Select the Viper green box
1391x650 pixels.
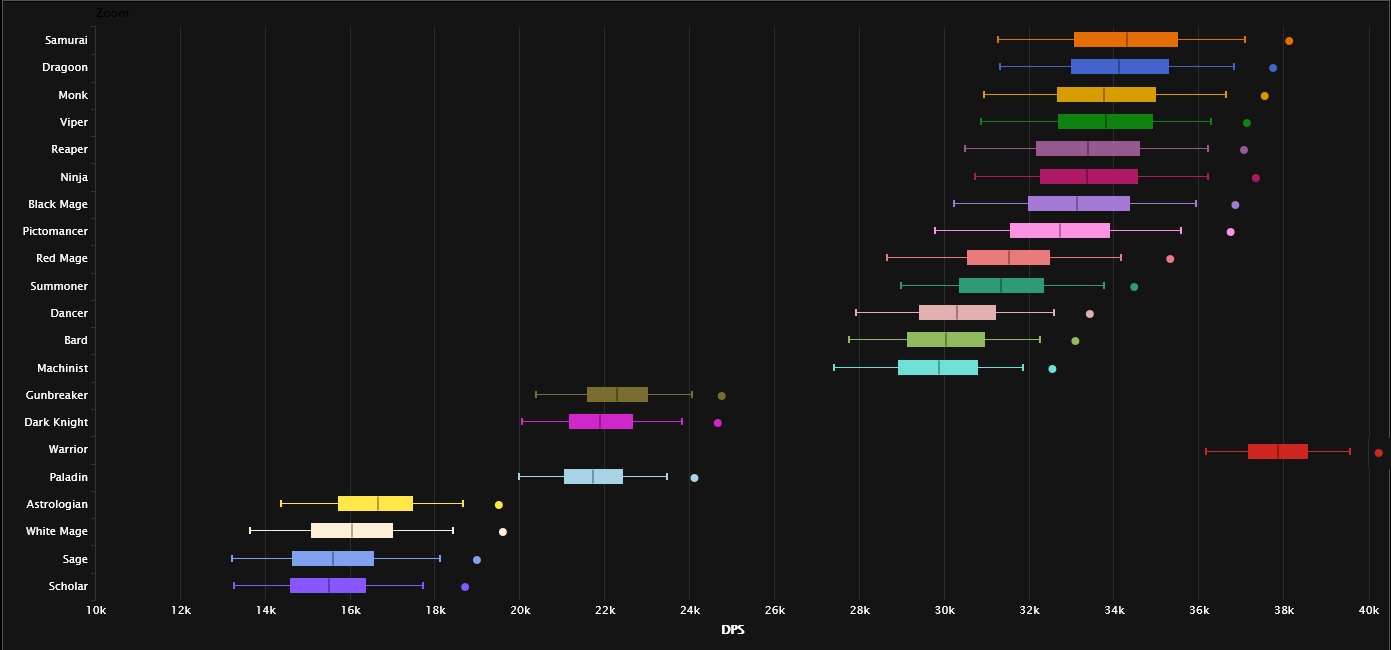point(1105,122)
